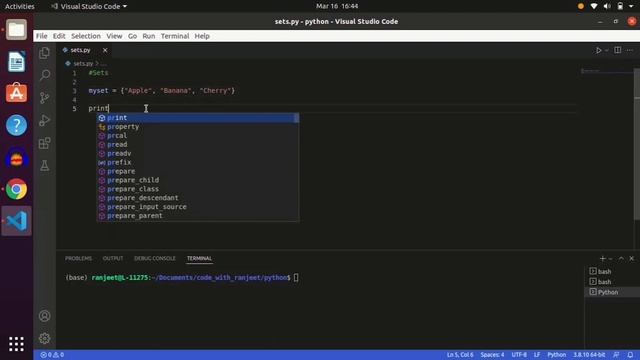The image size is (640, 360).
Task: Change indentation via Spaces: 4
Action: [492, 355]
